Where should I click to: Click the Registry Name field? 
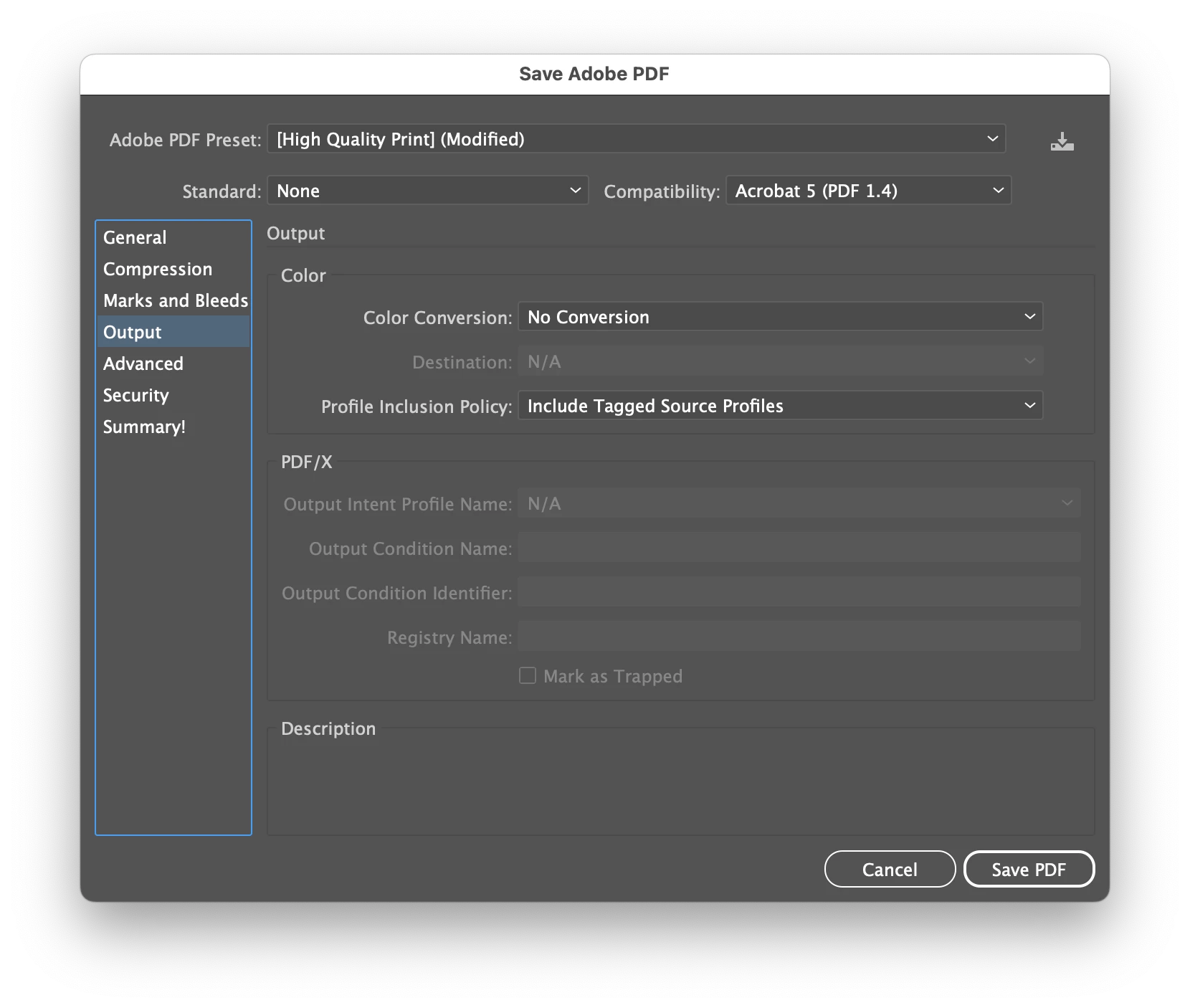pyautogui.click(x=799, y=636)
